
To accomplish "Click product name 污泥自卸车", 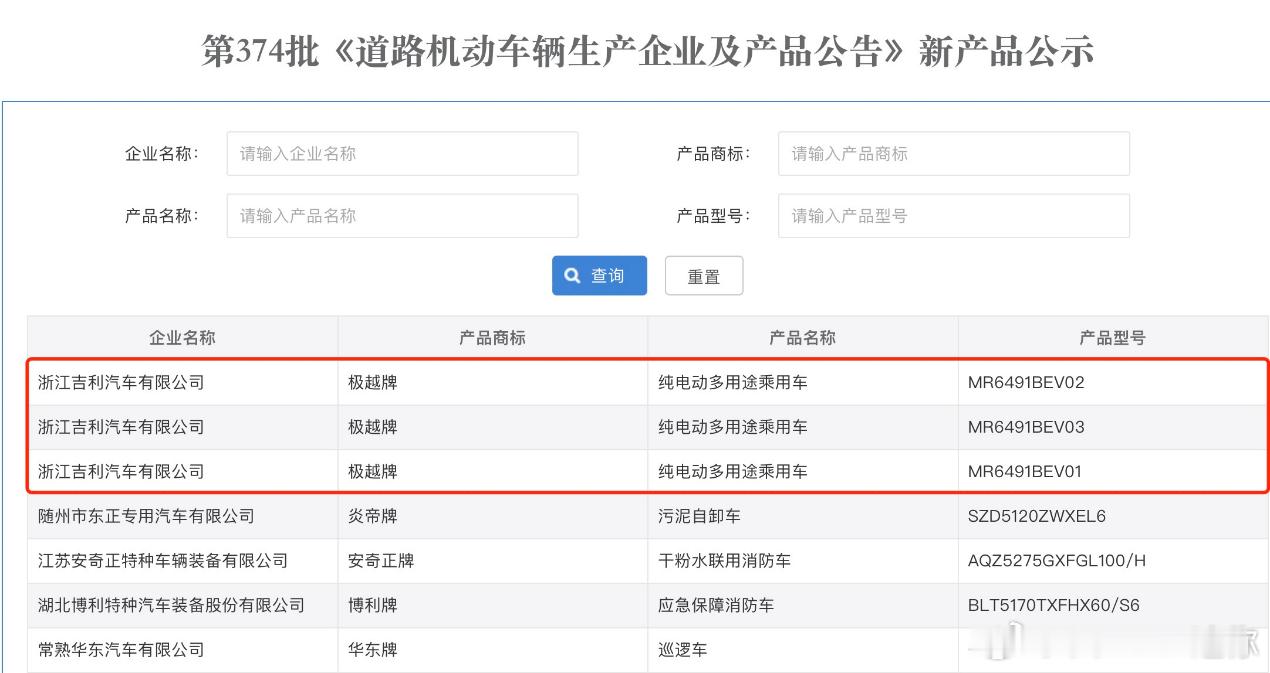I will [699, 516].
